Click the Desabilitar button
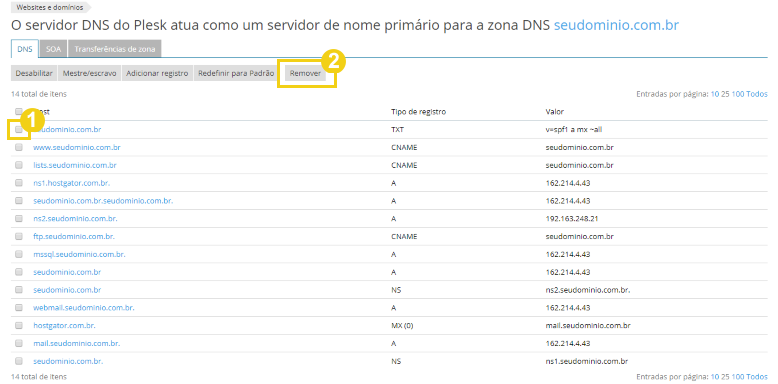The image size is (778, 384). point(34,73)
